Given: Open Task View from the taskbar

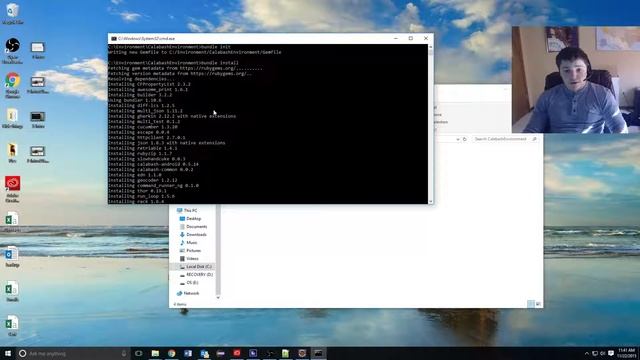Looking at the screenshot, I should pyautogui.click(x=139, y=353).
